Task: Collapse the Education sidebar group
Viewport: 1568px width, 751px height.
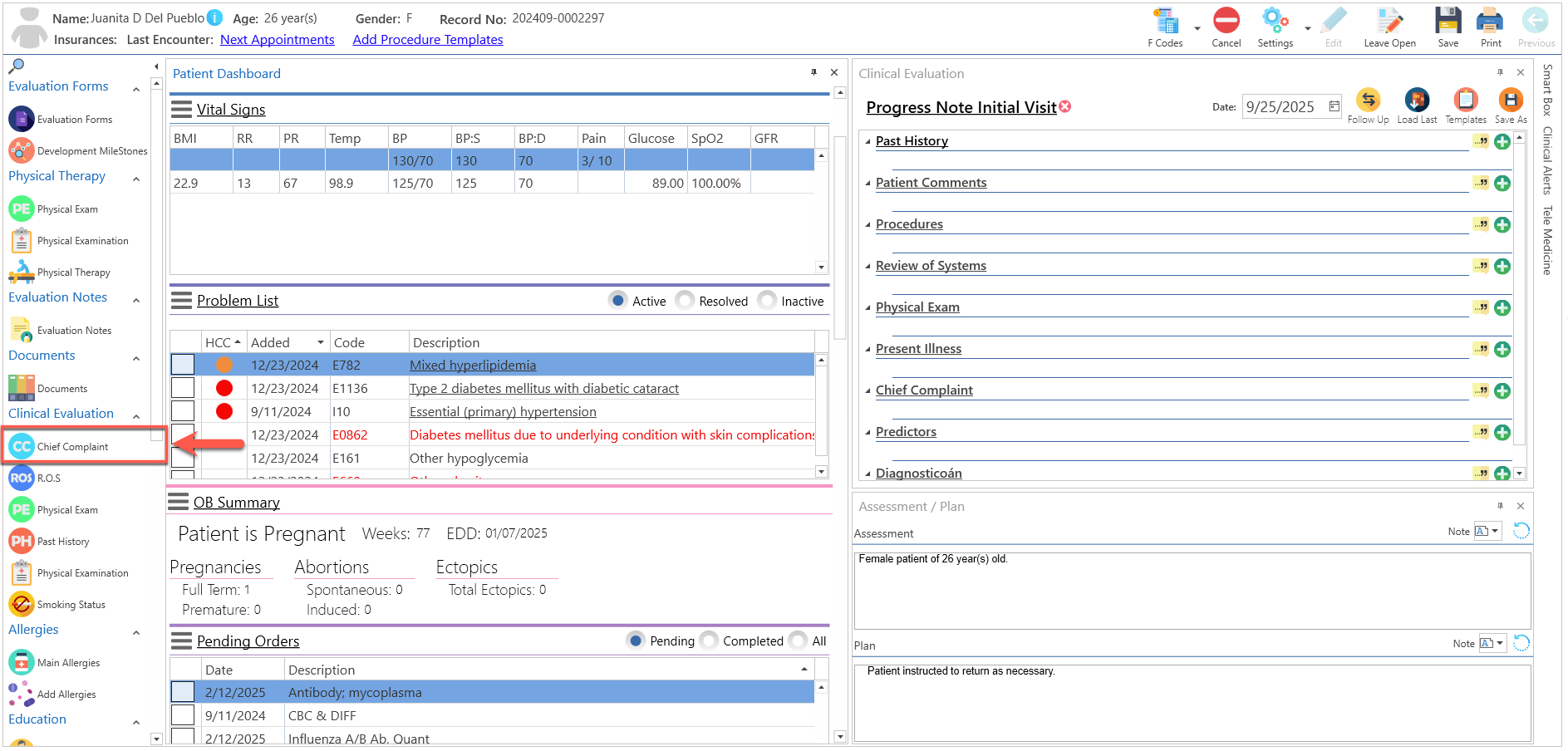Action: pyautogui.click(x=136, y=722)
